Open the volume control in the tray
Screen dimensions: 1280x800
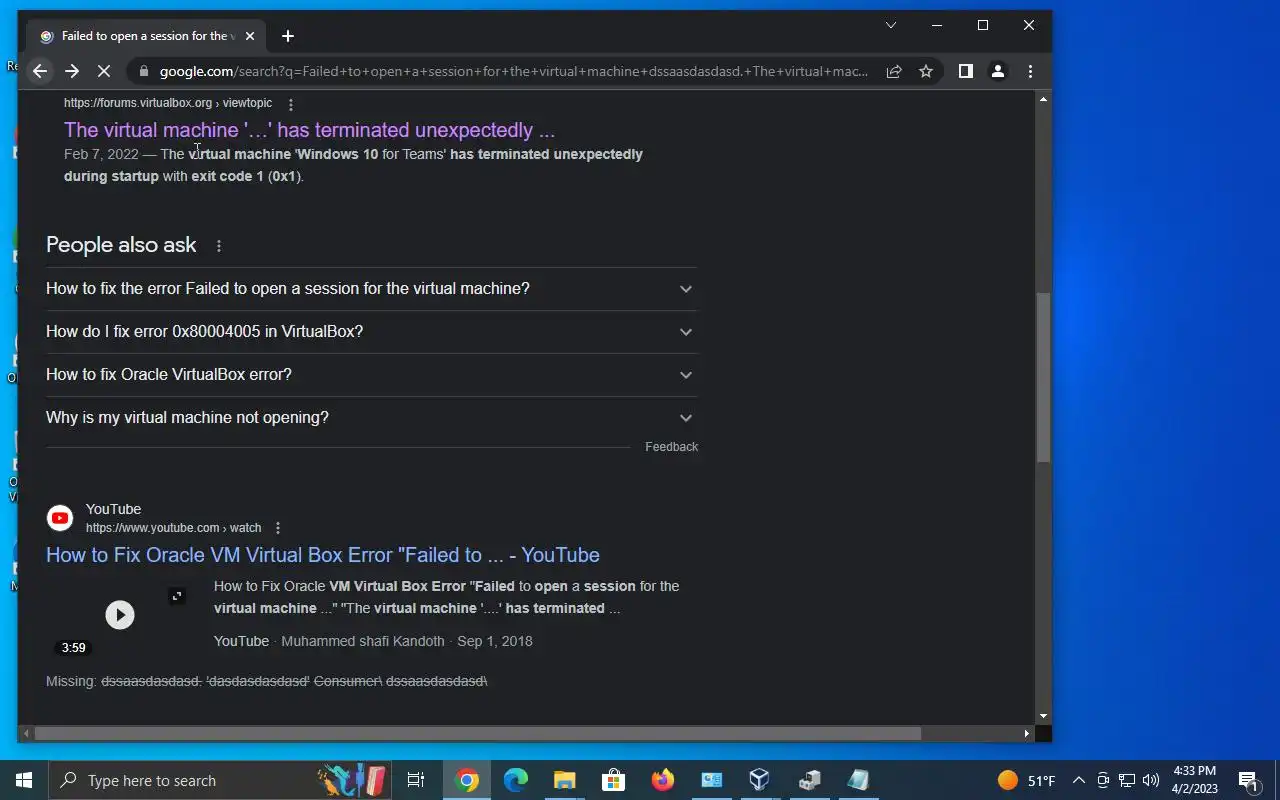1151,780
